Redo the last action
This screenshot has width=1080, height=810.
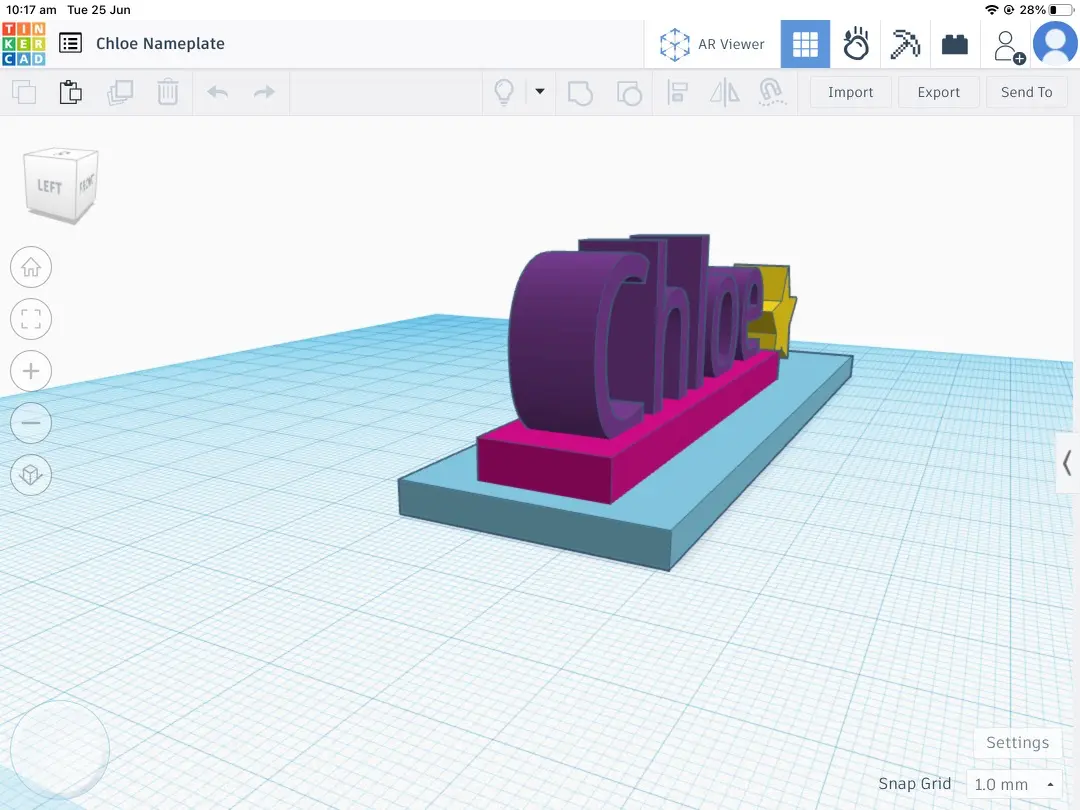coord(264,92)
